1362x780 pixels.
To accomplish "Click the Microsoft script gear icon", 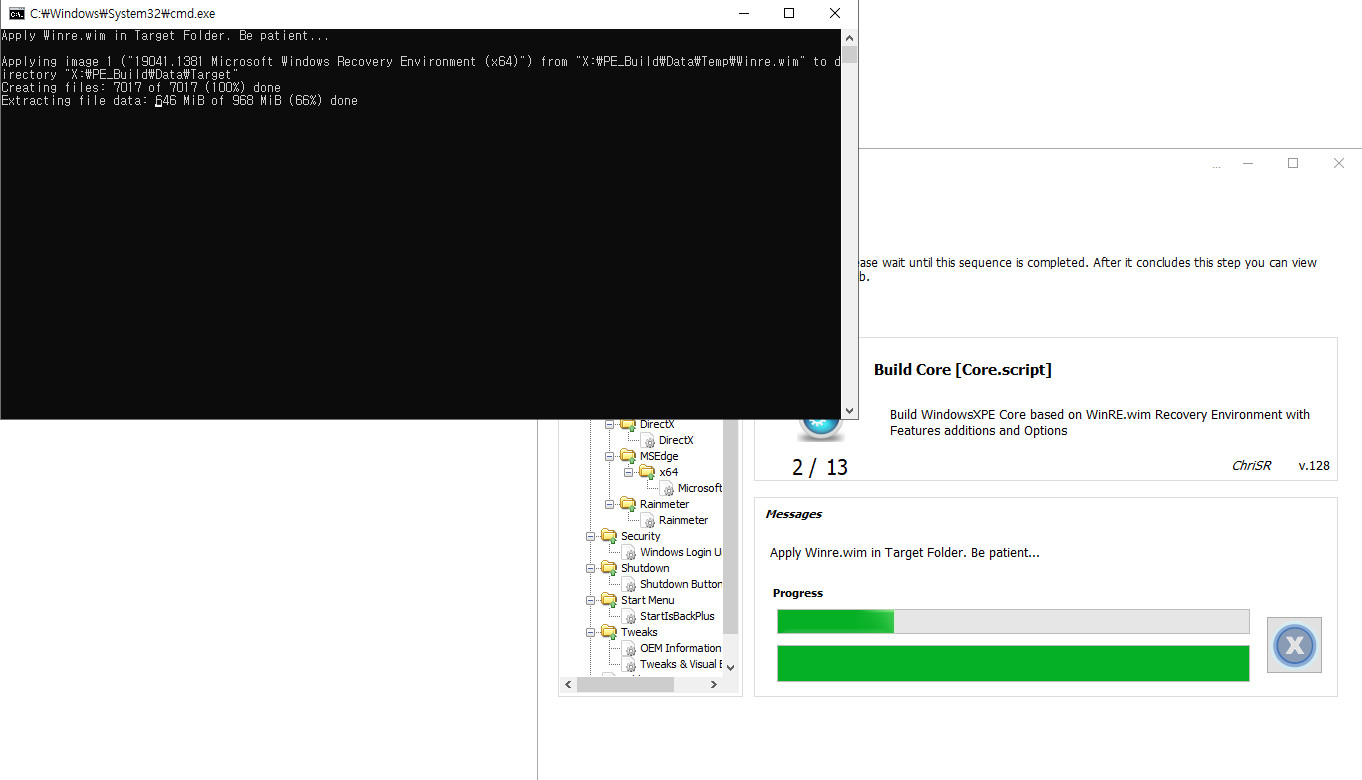I will pyautogui.click(x=668, y=489).
